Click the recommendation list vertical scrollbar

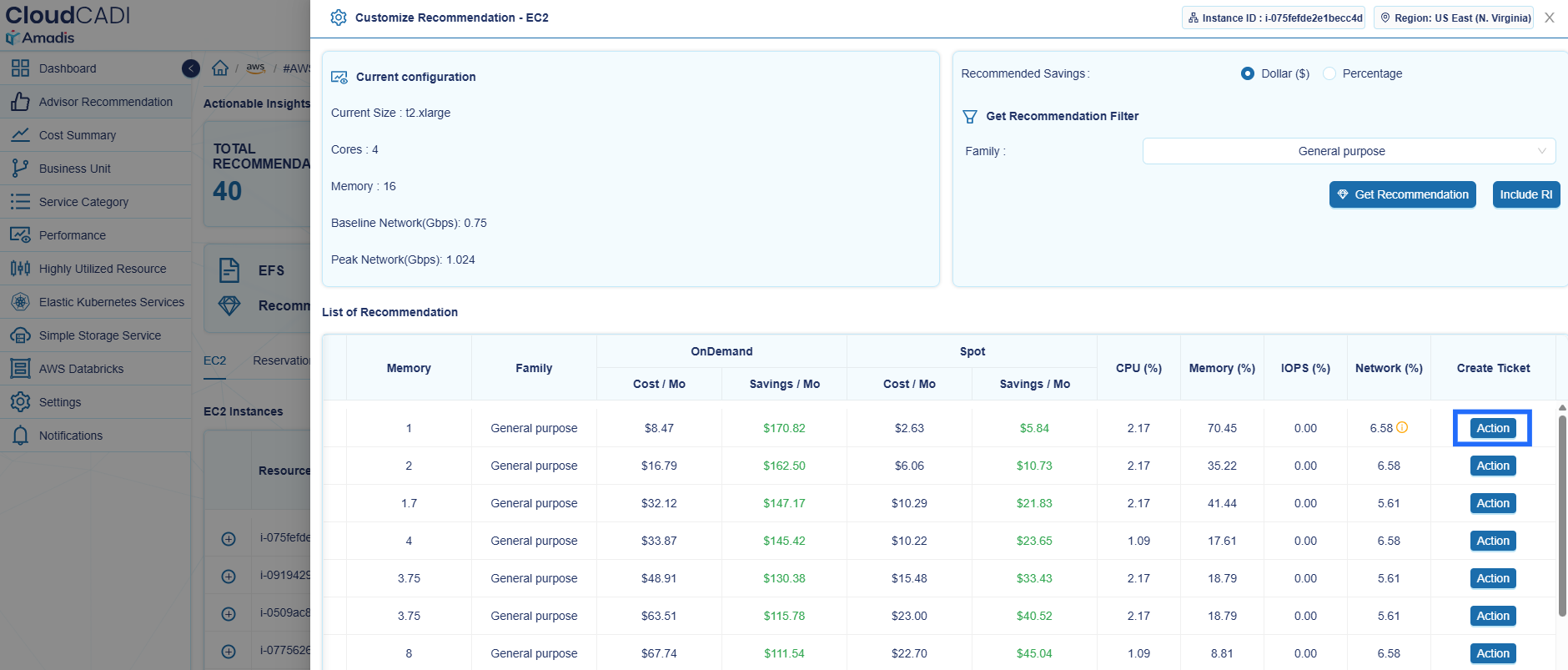(1561, 515)
